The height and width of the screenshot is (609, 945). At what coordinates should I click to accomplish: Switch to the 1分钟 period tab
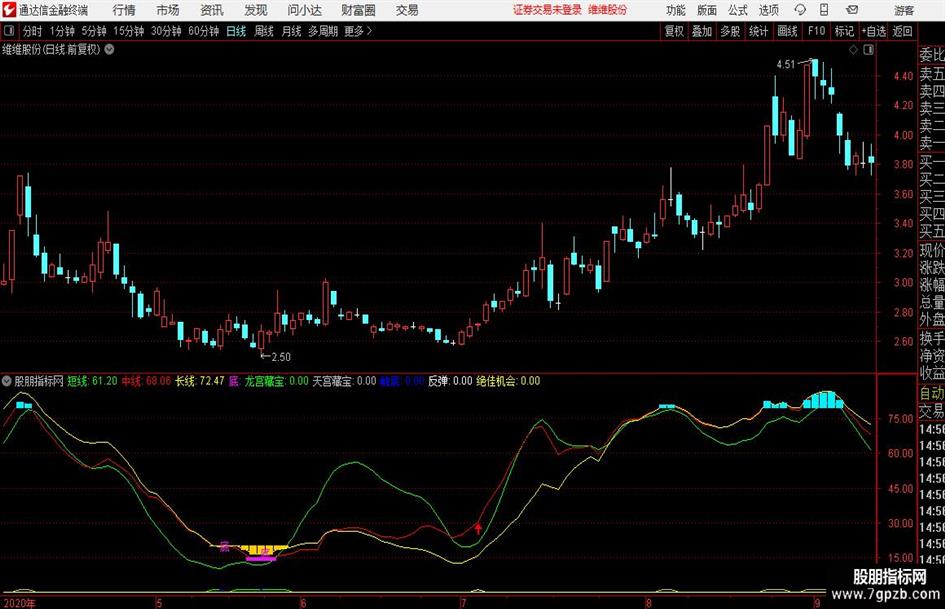click(x=61, y=31)
